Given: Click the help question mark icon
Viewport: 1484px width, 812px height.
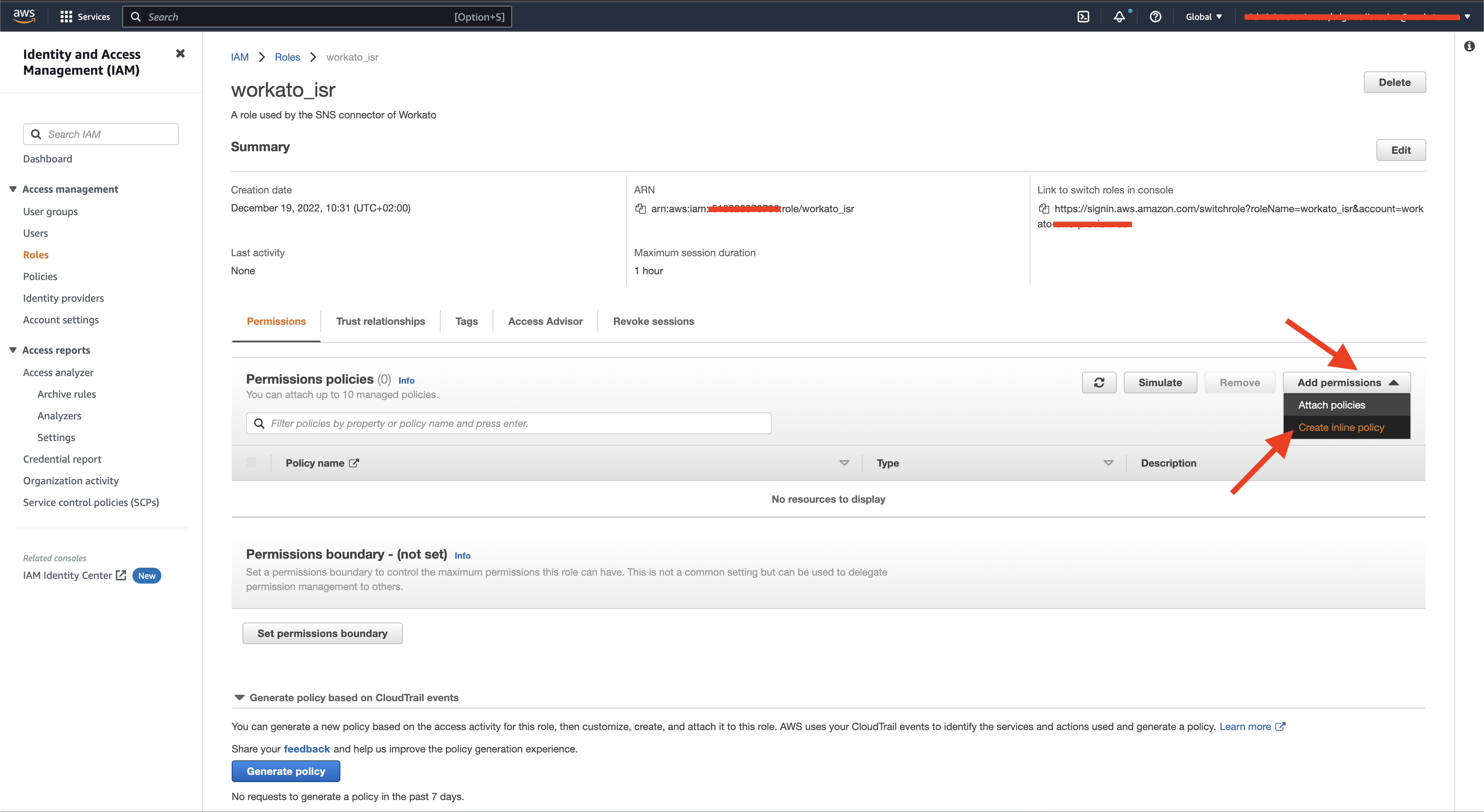Looking at the screenshot, I should 1155,17.
